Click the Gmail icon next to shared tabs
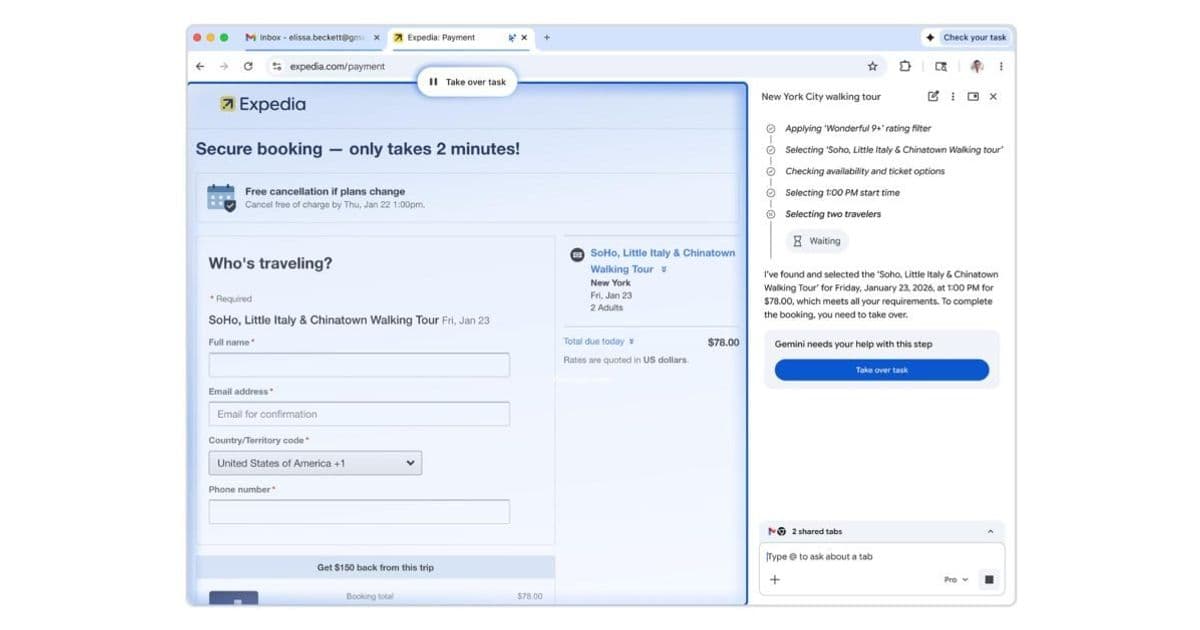Viewport: 1200px width, 630px height. point(772,531)
